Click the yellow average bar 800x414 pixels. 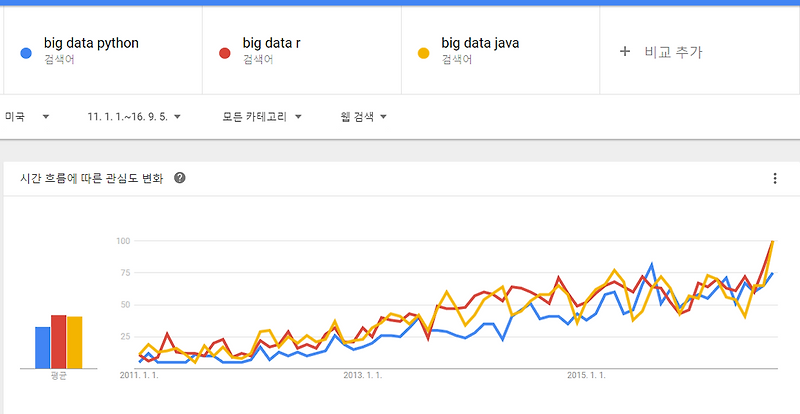(74, 343)
